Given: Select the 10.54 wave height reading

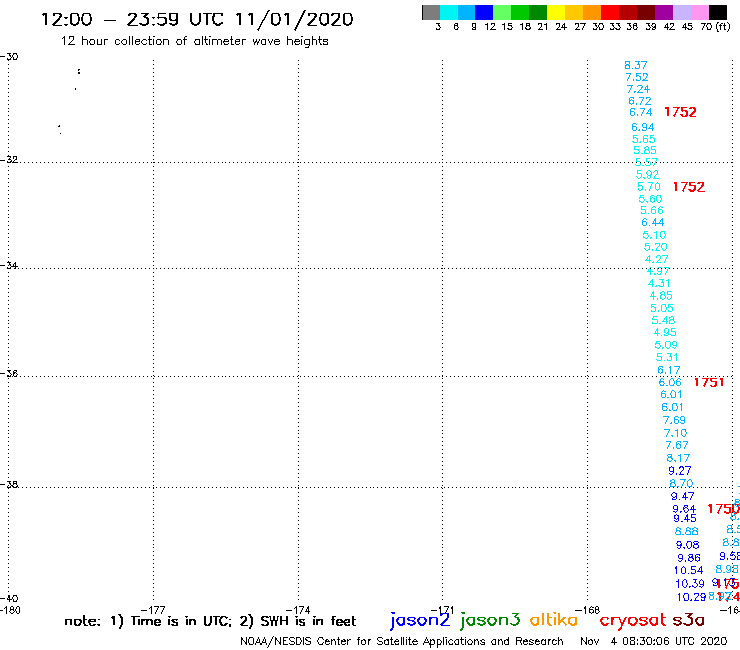Looking at the screenshot, I should point(689,571).
